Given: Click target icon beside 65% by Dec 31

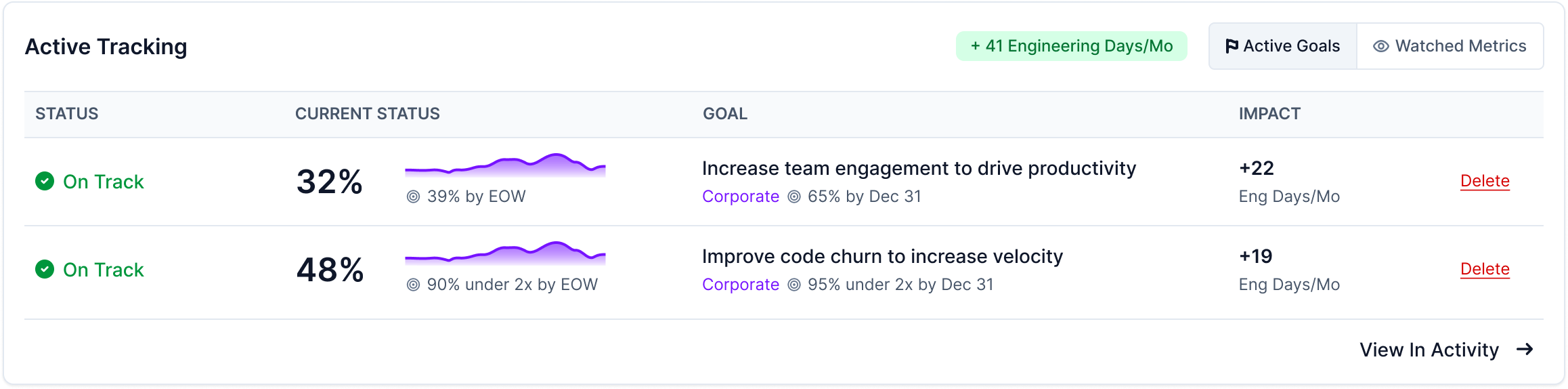Looking at the screenshot, I should 794,197.
